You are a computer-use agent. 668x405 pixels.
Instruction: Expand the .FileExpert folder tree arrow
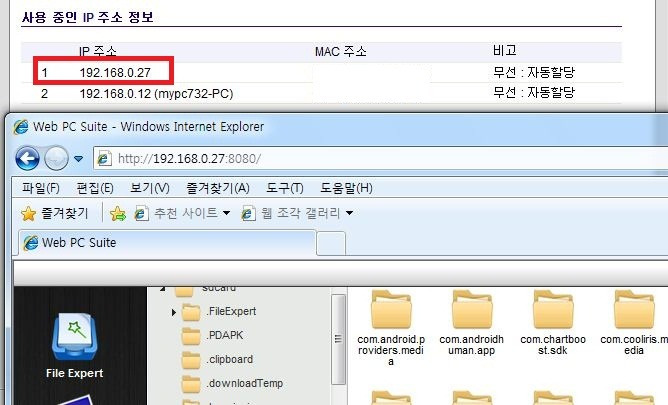point(173,312)
